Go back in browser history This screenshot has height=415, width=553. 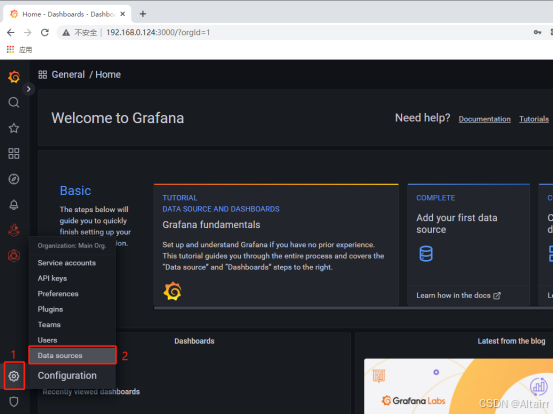pos(11,32)
